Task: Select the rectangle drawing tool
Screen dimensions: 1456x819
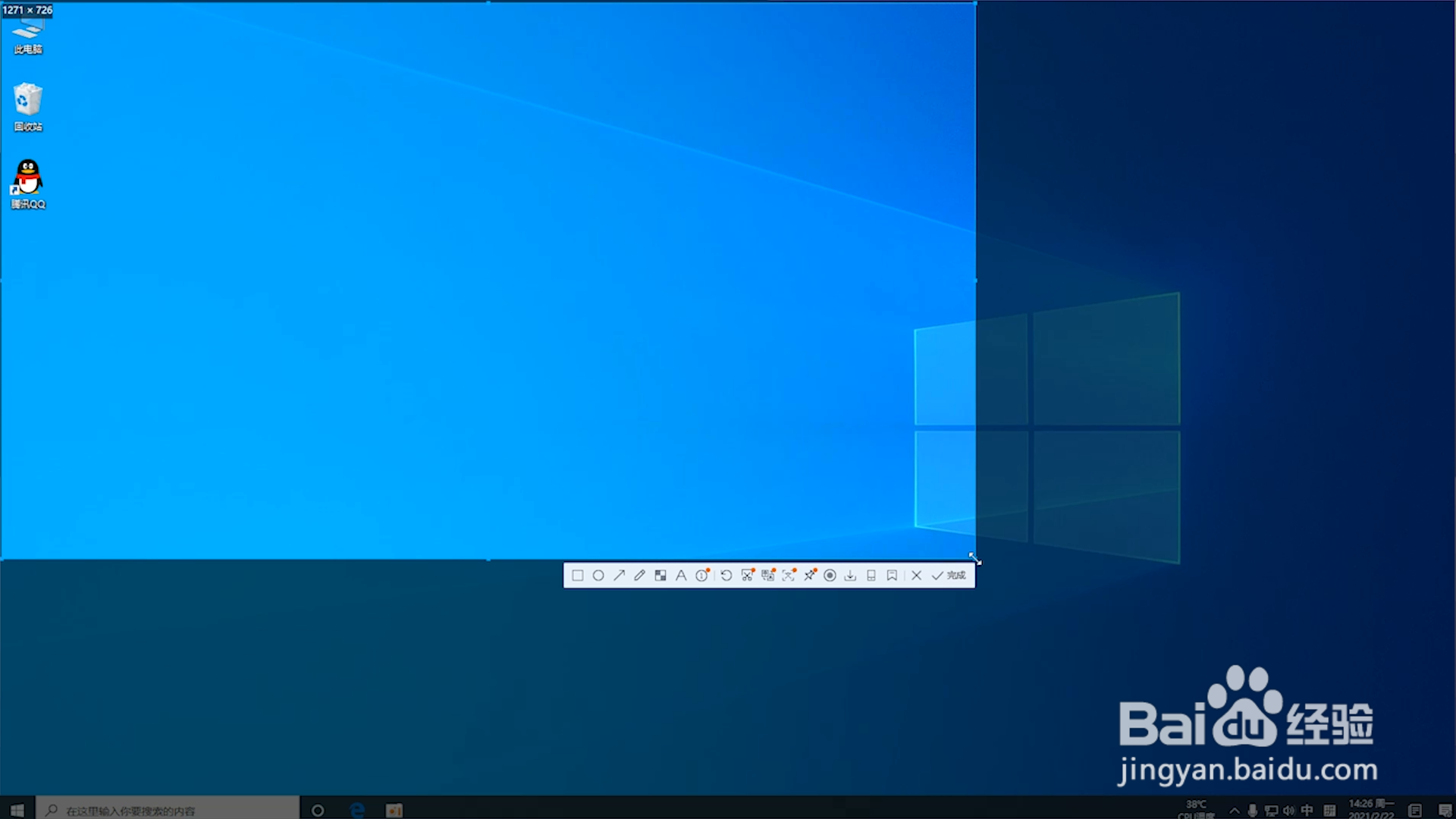Action: click(577, 576)
